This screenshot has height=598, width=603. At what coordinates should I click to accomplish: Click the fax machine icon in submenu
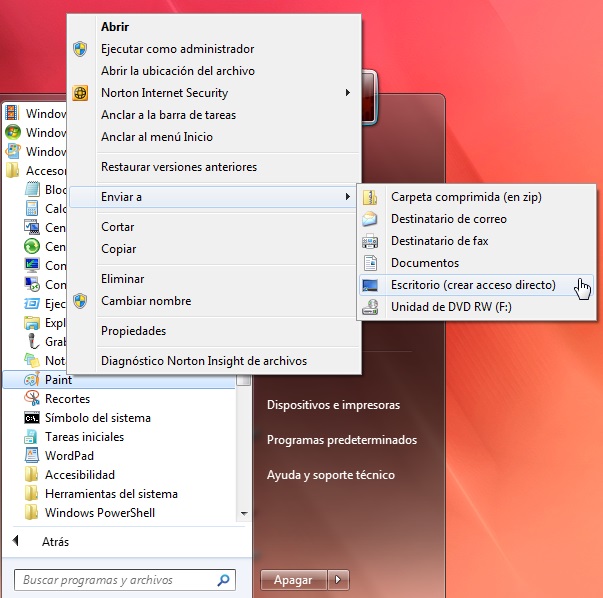click(370, 241)
